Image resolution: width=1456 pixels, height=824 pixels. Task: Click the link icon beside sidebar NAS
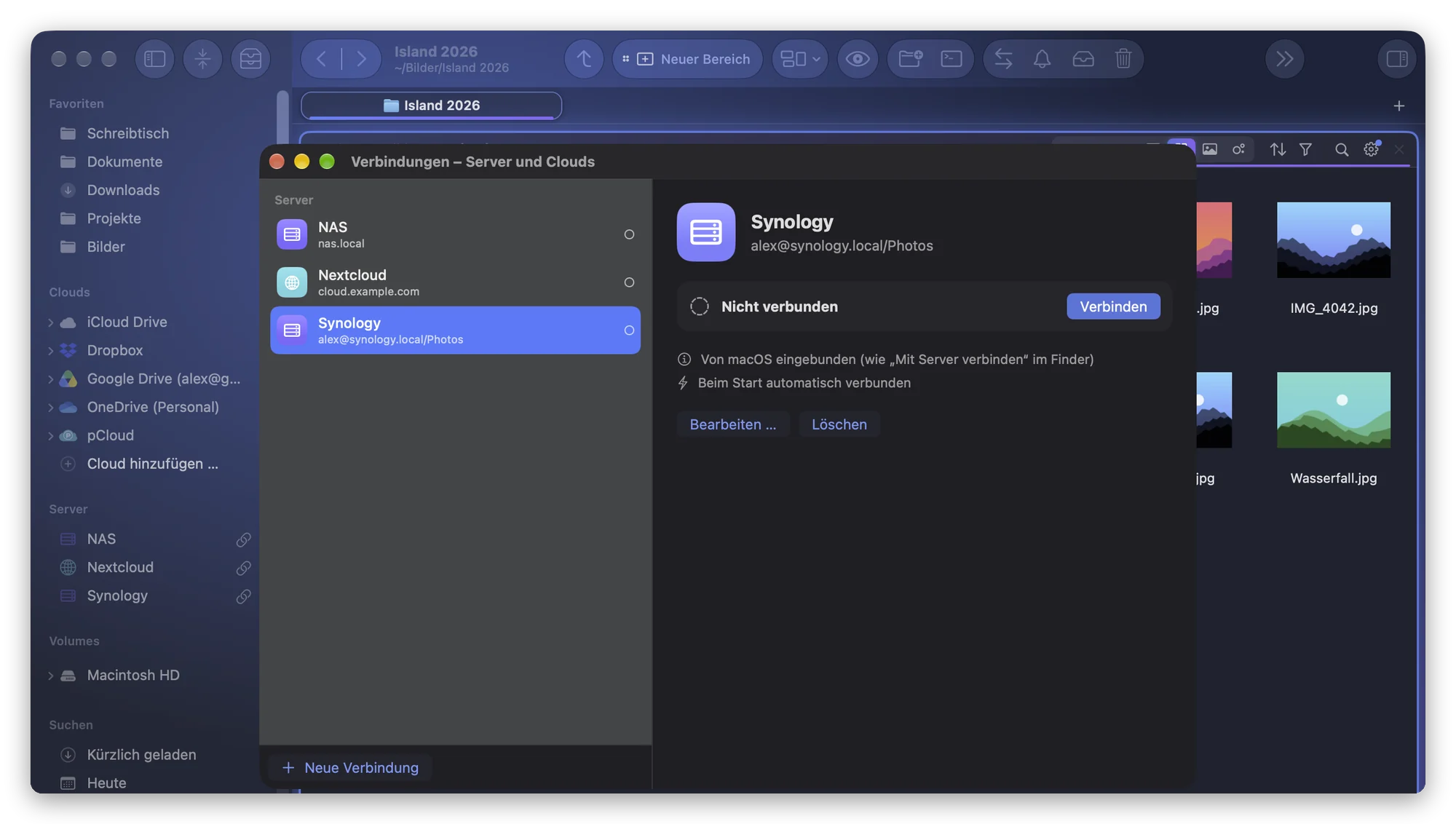243,539
